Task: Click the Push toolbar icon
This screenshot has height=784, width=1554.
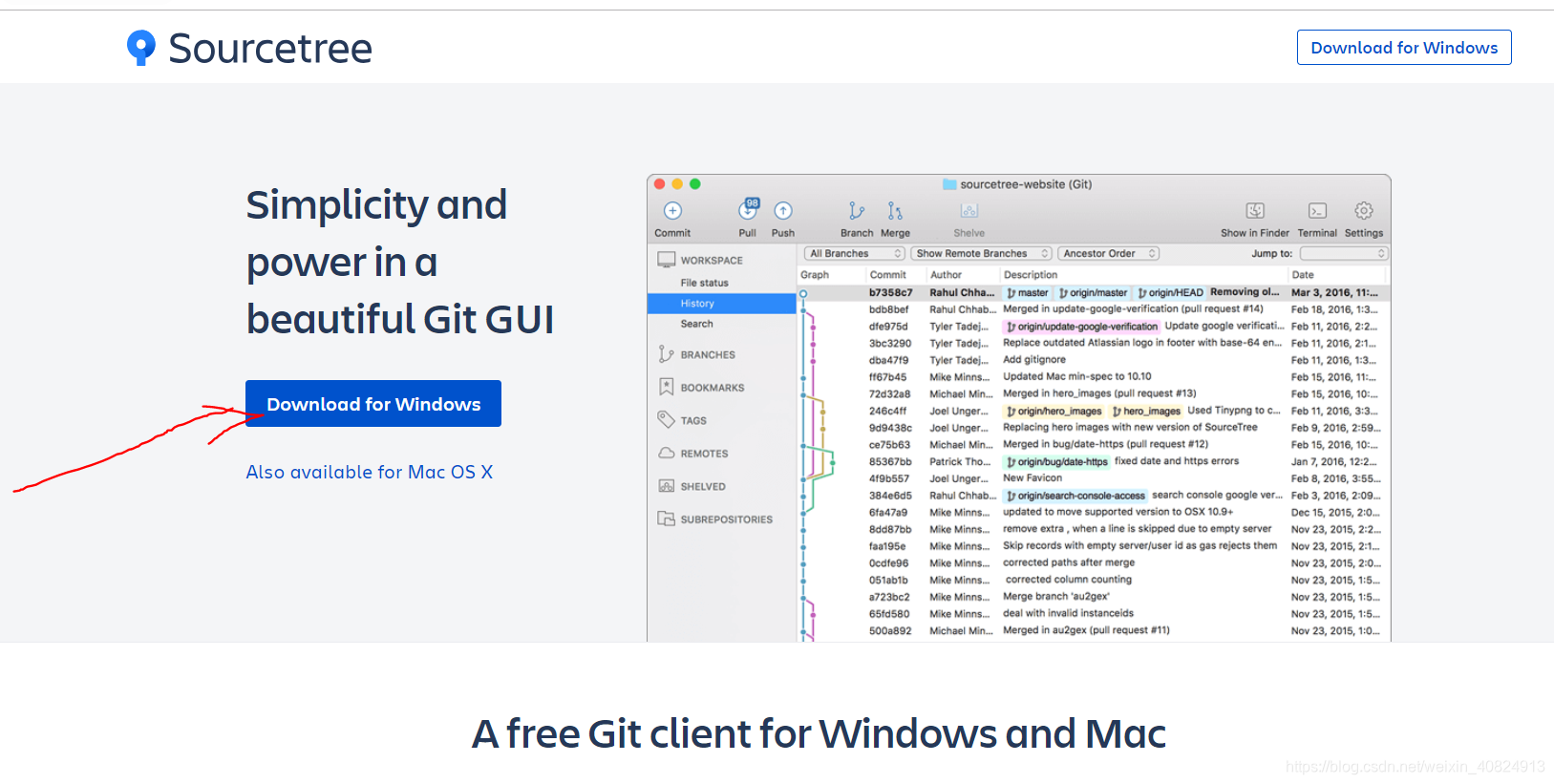Action: click(x=783, y=211)
